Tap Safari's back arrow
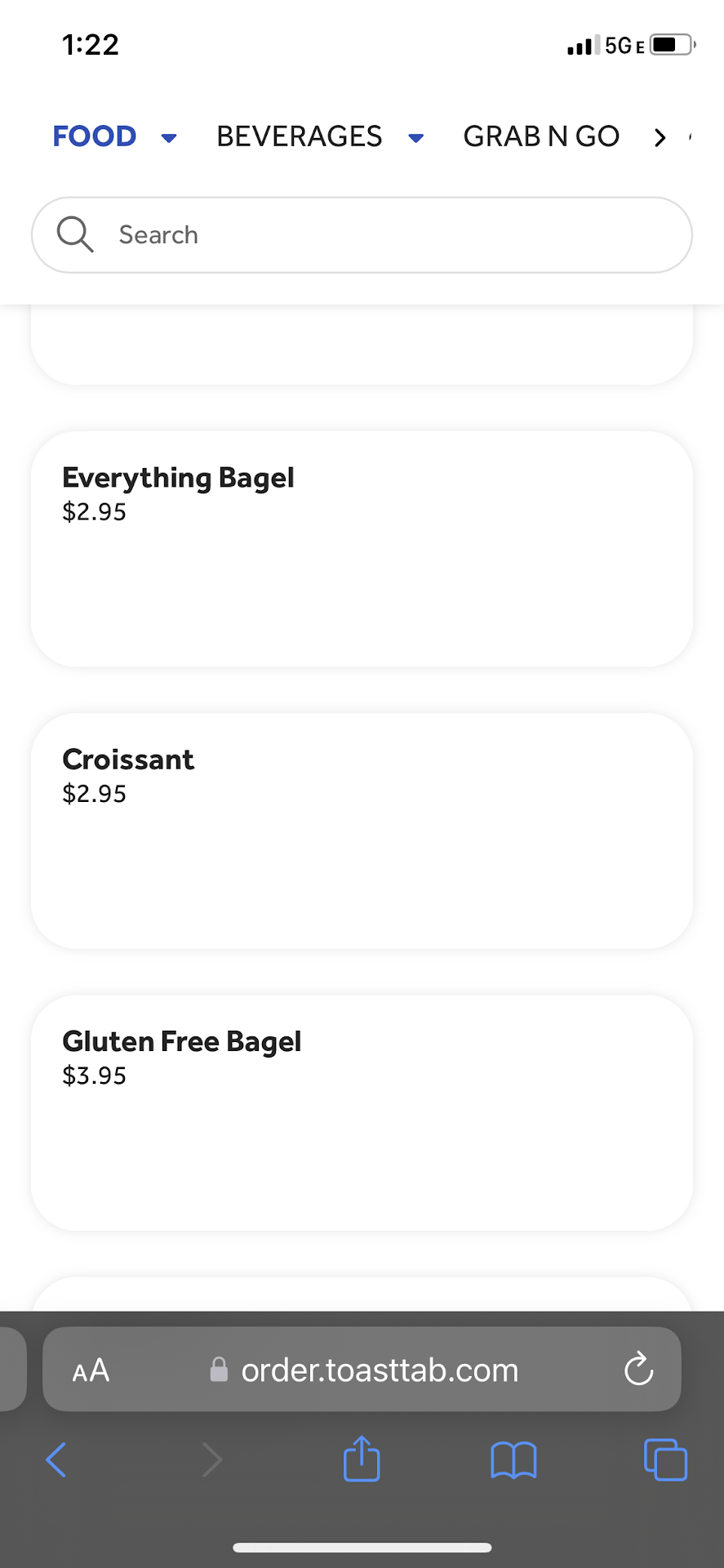Screen dimensions: 724x1568 [56, 1459]
